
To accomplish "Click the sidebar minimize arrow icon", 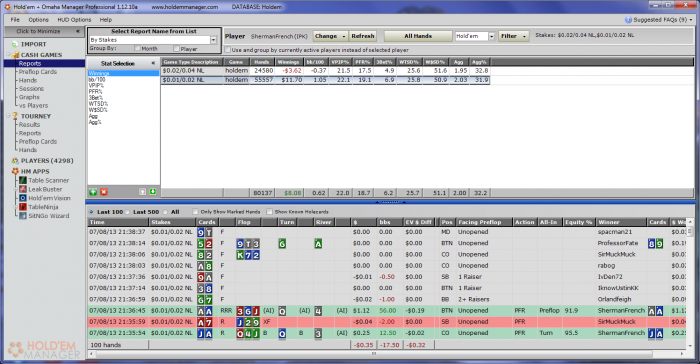I will [78, 31].
